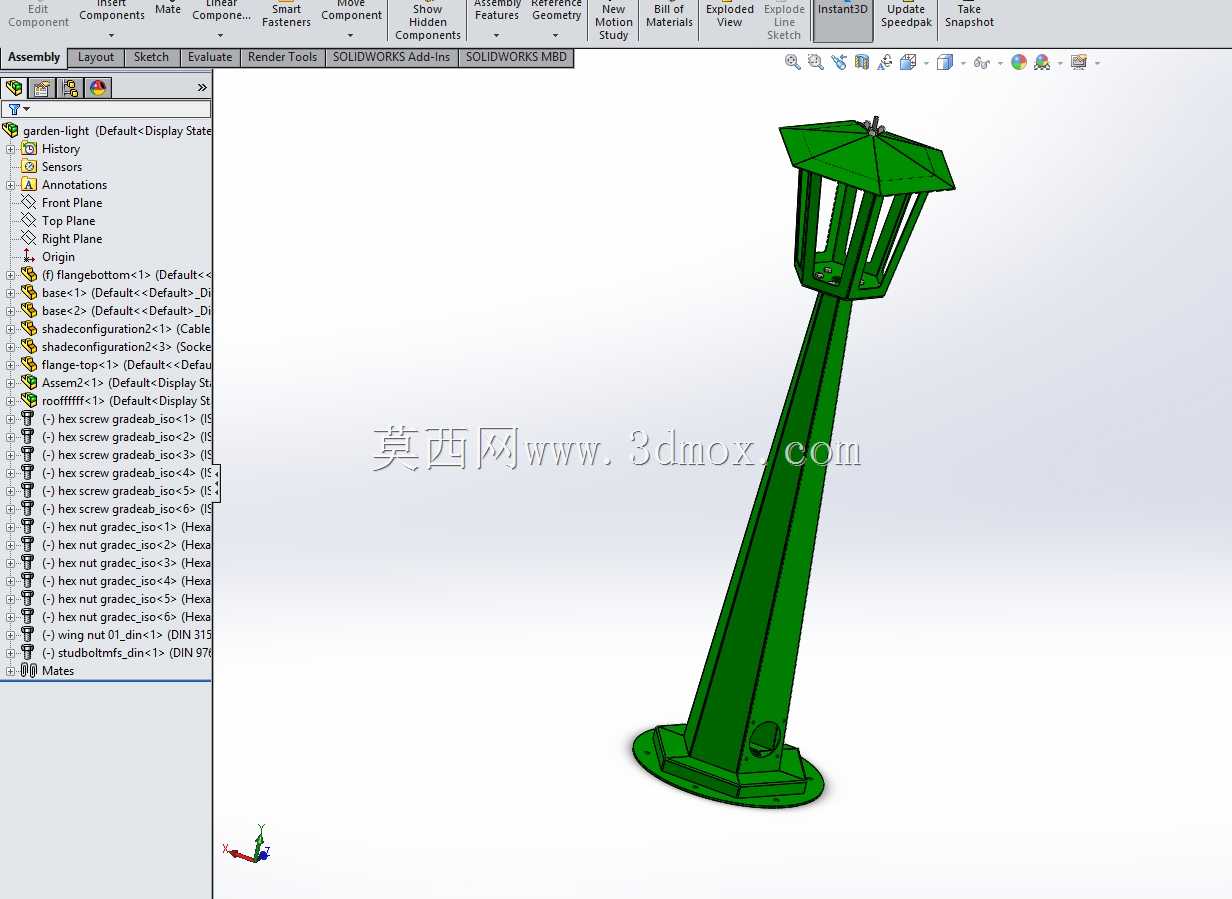This screenshot has width=1232, height=899.
Task: Click the Sensors icon in tree
Action: pyautogui.click(x=29, y=167)
